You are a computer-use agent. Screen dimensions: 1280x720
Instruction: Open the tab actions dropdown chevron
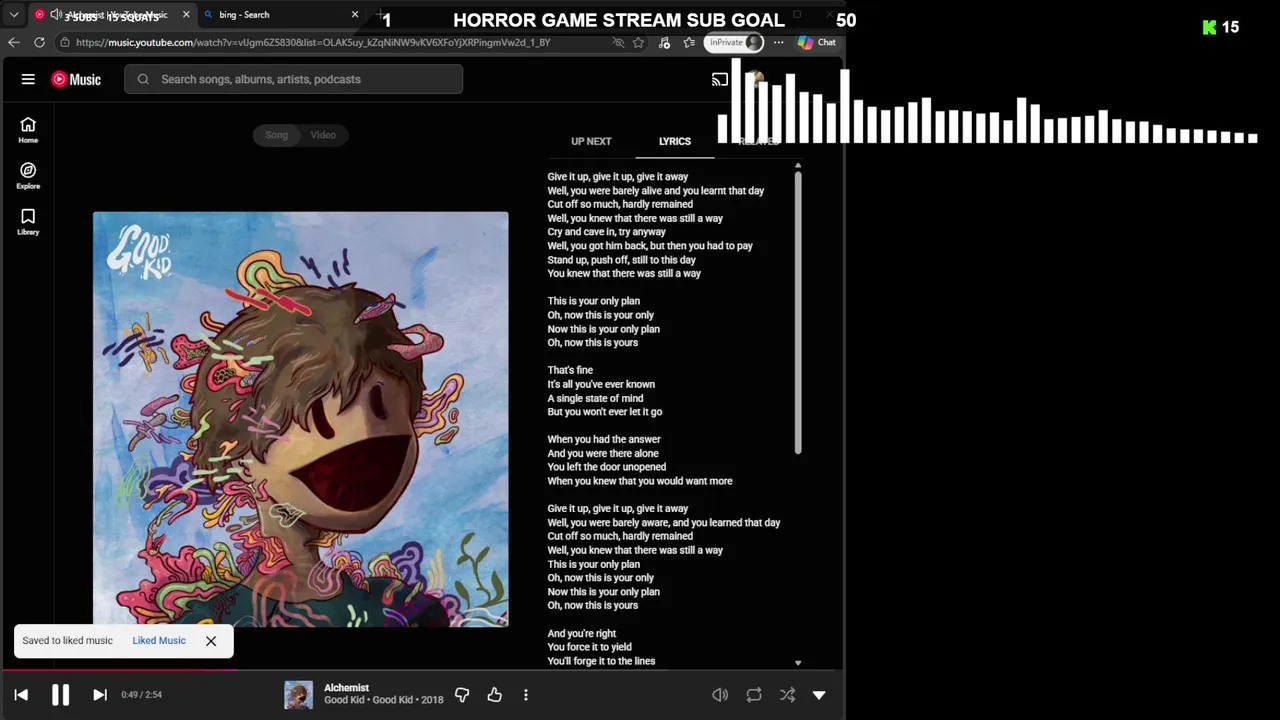(x=14, y=15)
